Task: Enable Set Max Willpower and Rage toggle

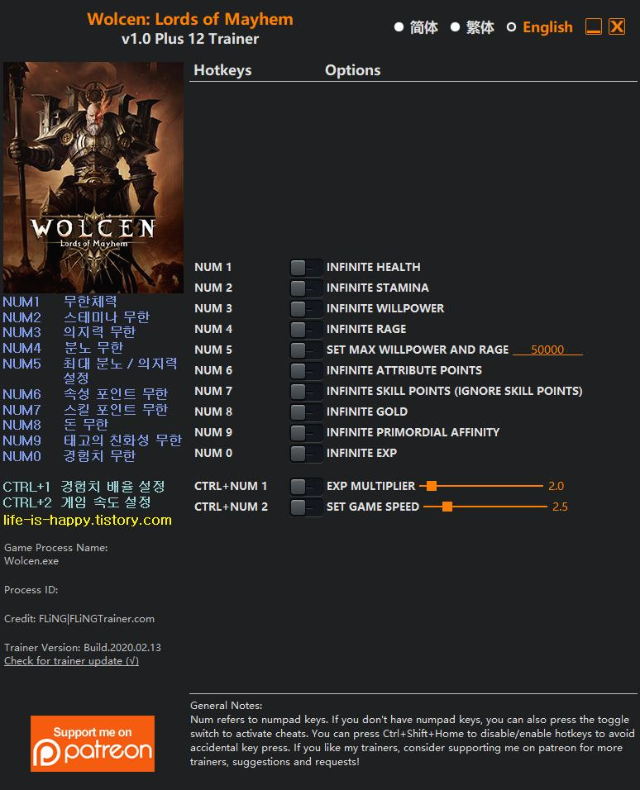Action: pos(306,350)
